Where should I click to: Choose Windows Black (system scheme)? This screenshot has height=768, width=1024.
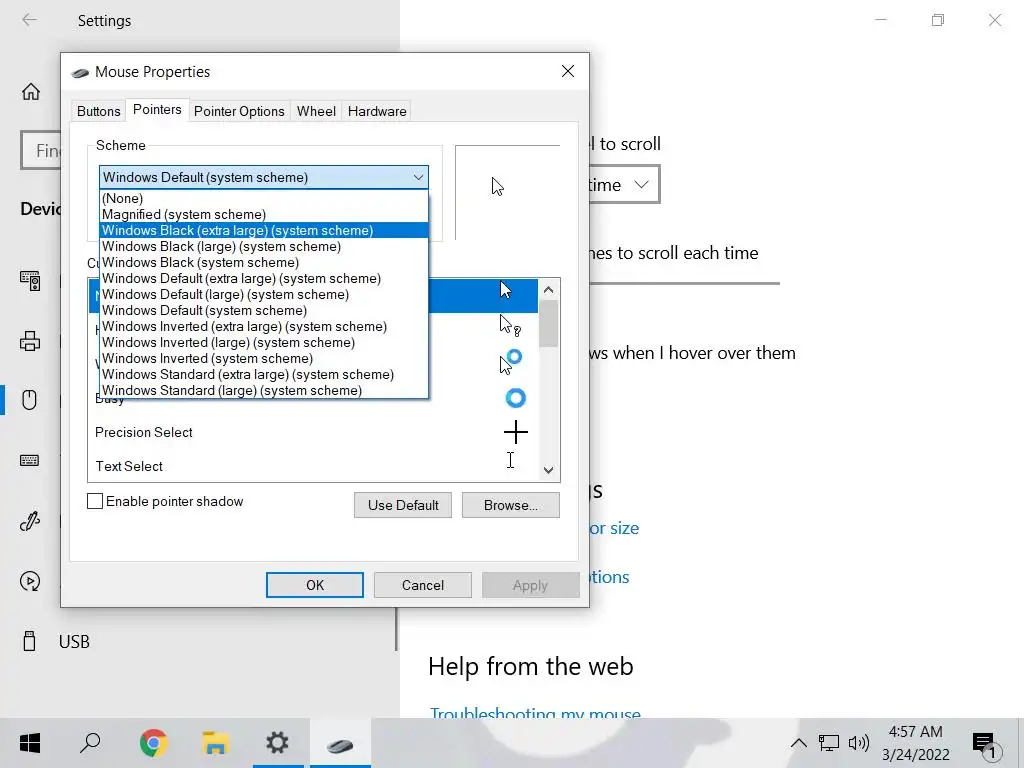pos(264,263)
